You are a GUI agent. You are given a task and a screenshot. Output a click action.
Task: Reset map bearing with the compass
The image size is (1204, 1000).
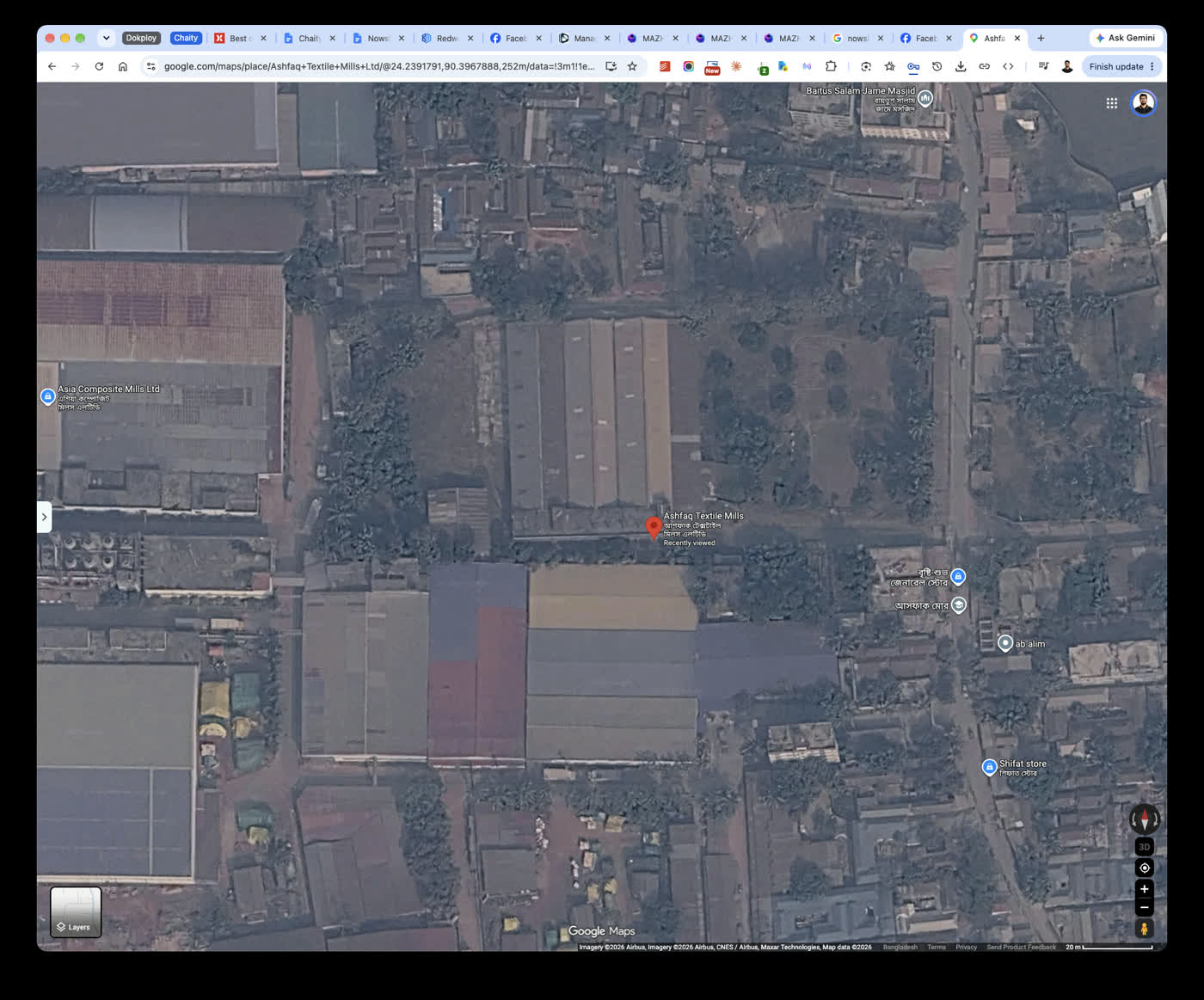click(1144, 819)
